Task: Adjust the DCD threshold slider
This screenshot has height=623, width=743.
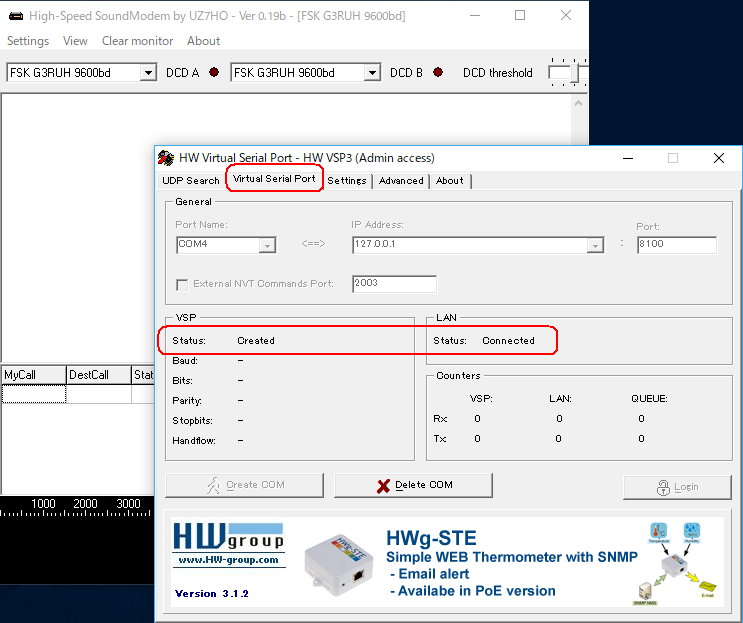Action: coord(575,72)
